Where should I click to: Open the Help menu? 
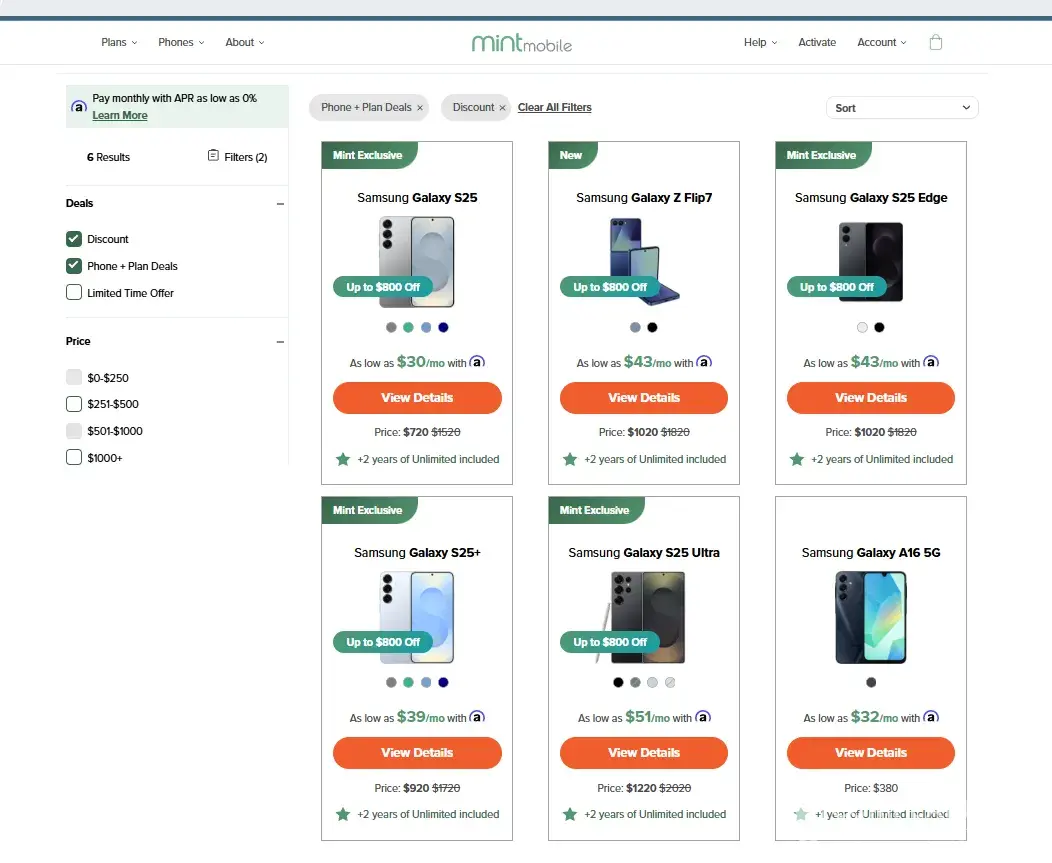coord(760,42)
